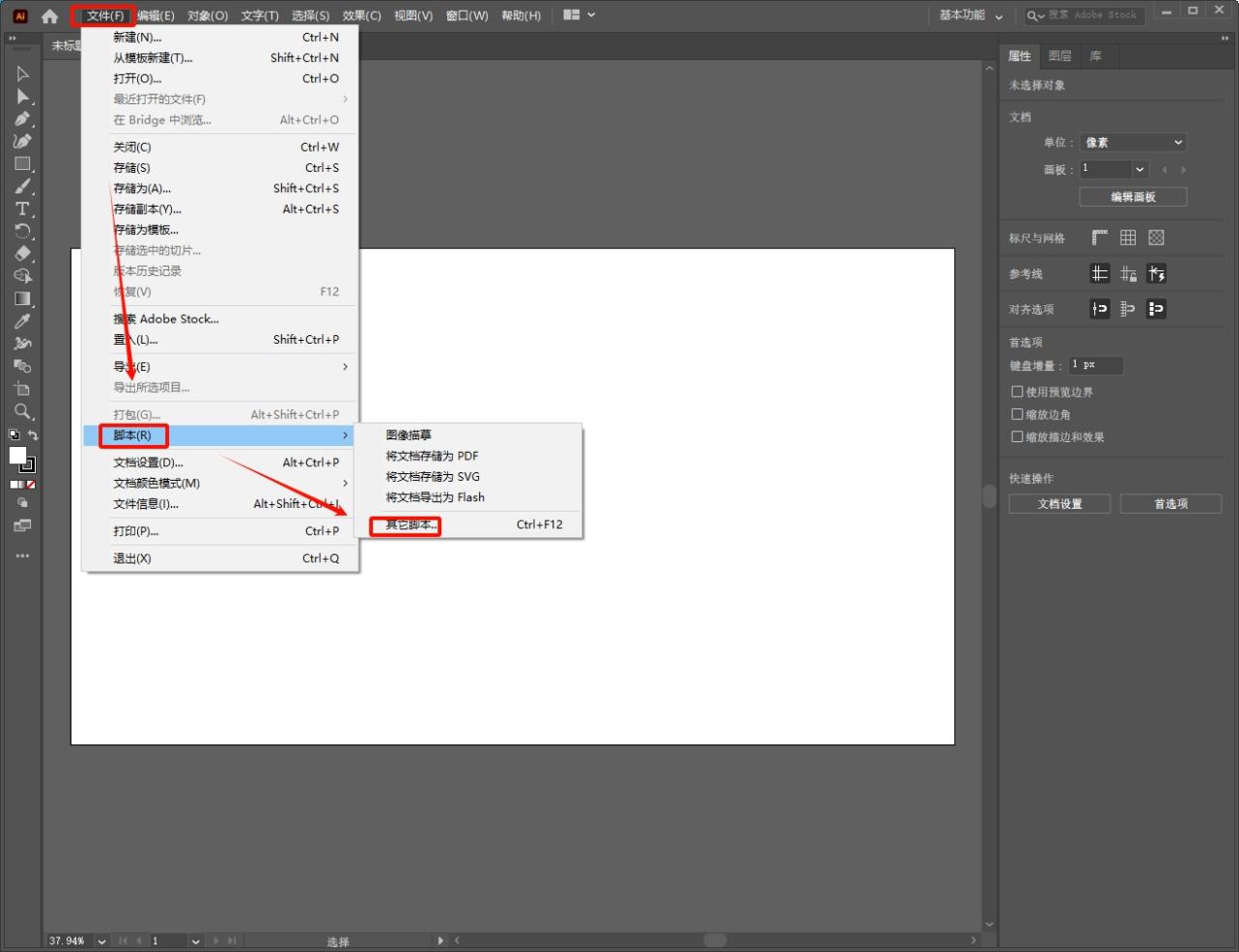Toggle the grid display icon
This screenshot has width=1239, height=952.
1128,238
